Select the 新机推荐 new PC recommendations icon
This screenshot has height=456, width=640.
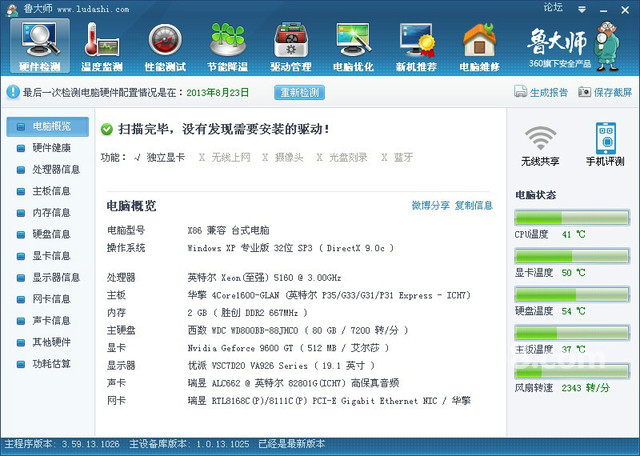416,46
